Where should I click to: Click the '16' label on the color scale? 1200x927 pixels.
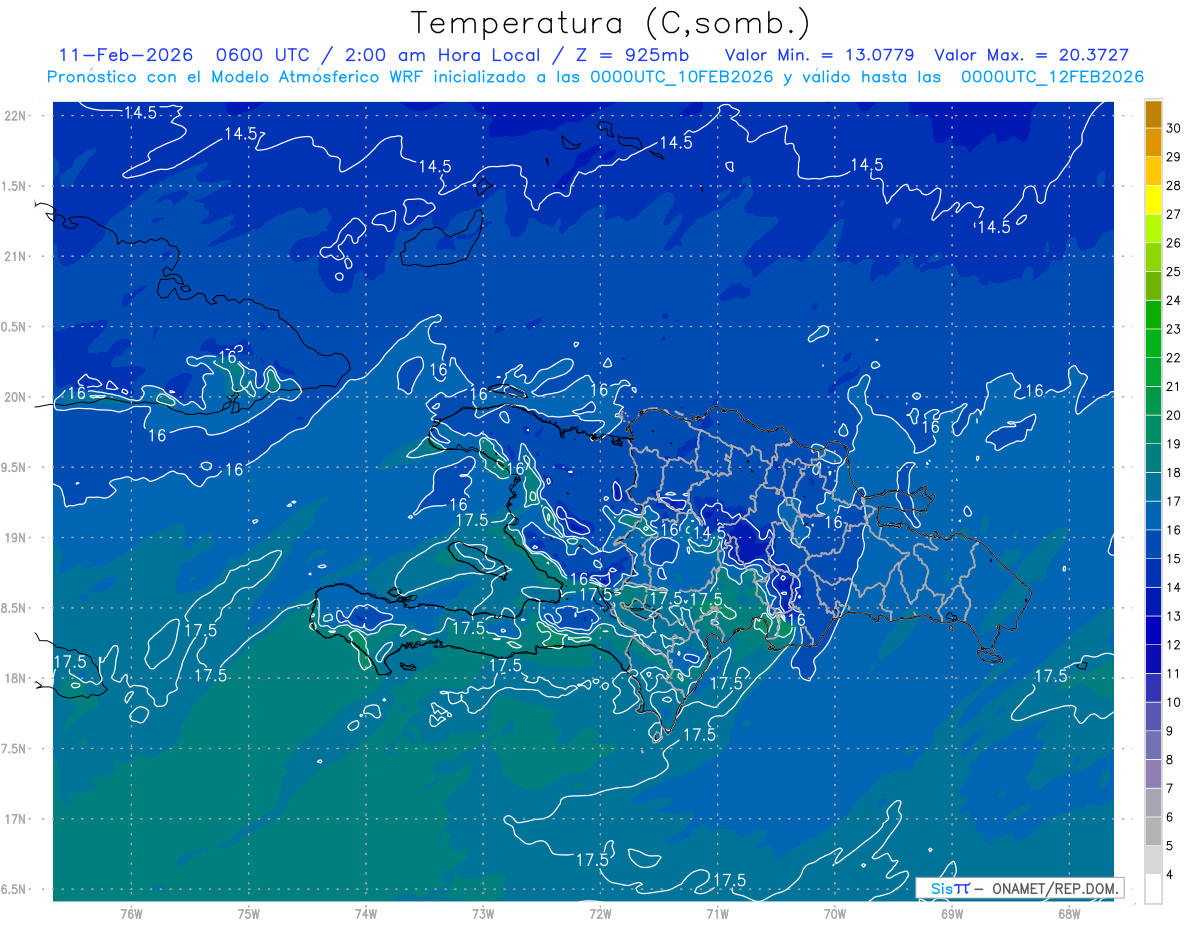(1174, 530)
